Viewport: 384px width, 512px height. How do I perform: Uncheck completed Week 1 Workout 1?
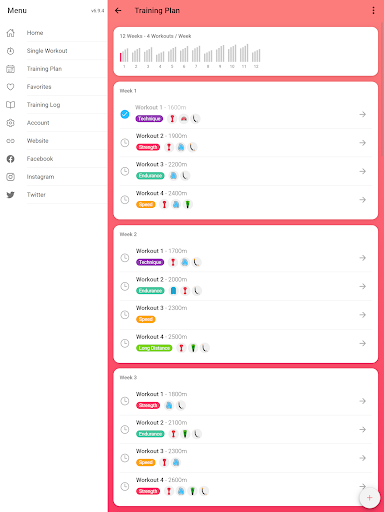[125, 114]
